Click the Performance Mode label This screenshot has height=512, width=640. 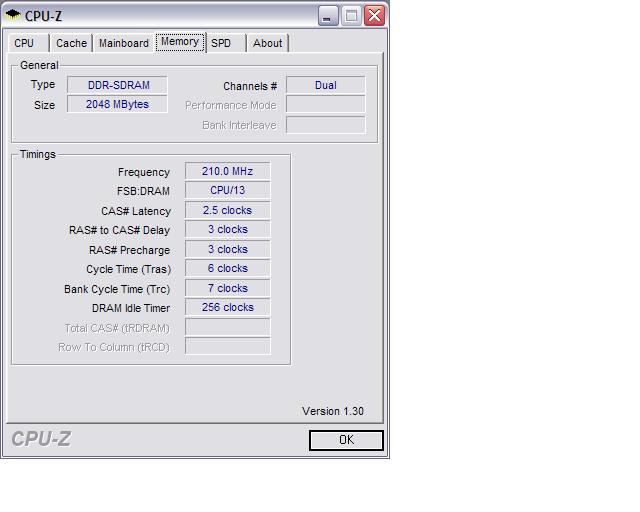tap(231, 105)
